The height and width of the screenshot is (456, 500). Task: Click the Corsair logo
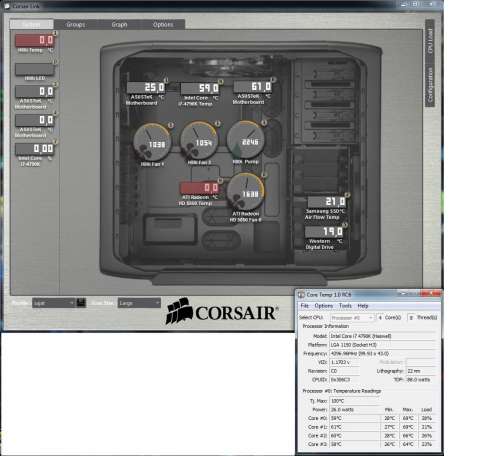(221, 312)
